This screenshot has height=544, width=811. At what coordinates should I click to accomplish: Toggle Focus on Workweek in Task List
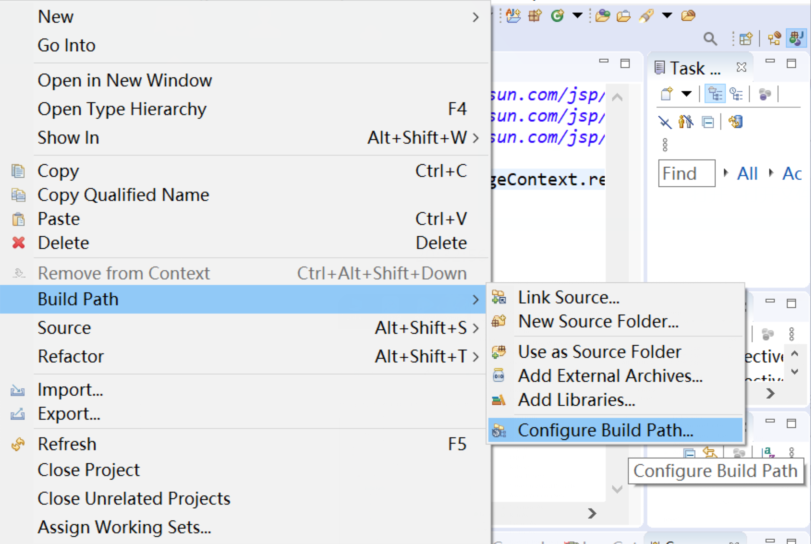click(765, 94)
